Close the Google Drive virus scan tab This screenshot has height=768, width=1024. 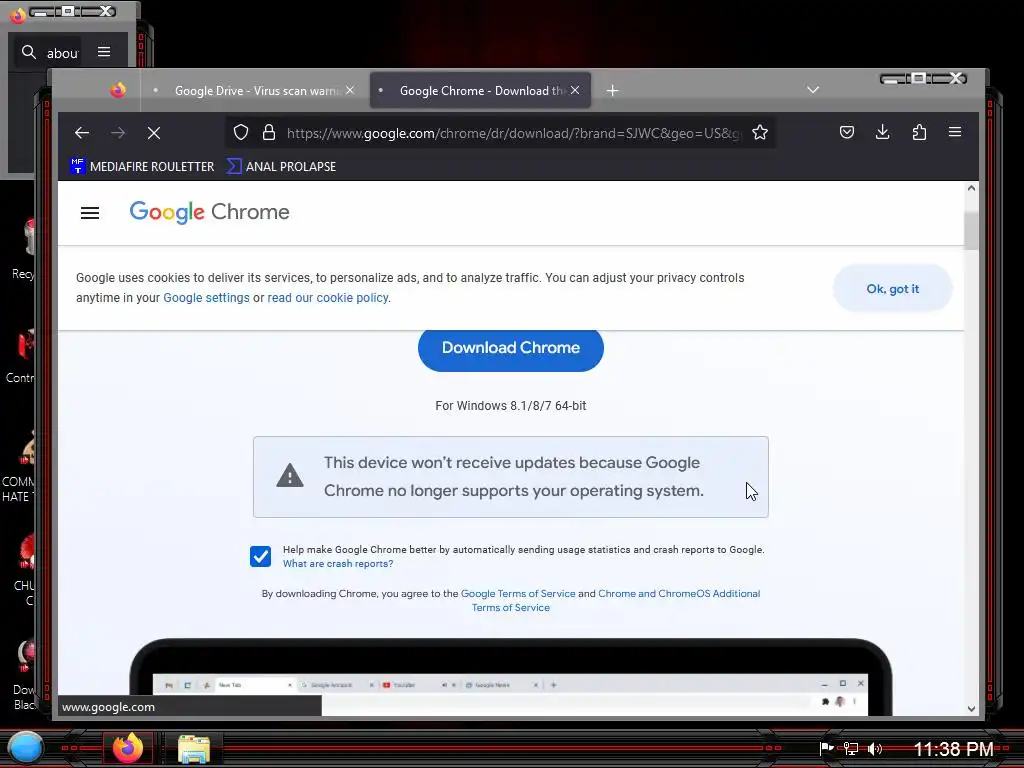350,90
